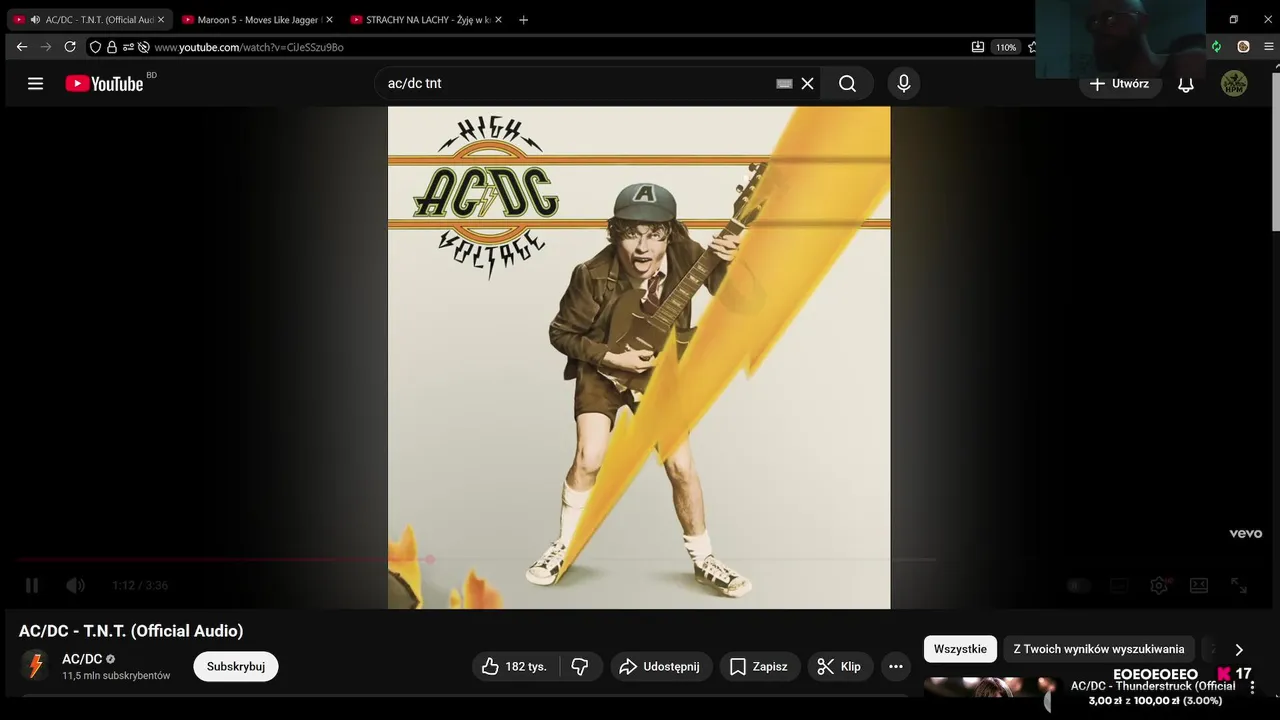1280x720 pixels.
Task: Subscribe with Subskrybuj button
Action: [x=236, y=666]
